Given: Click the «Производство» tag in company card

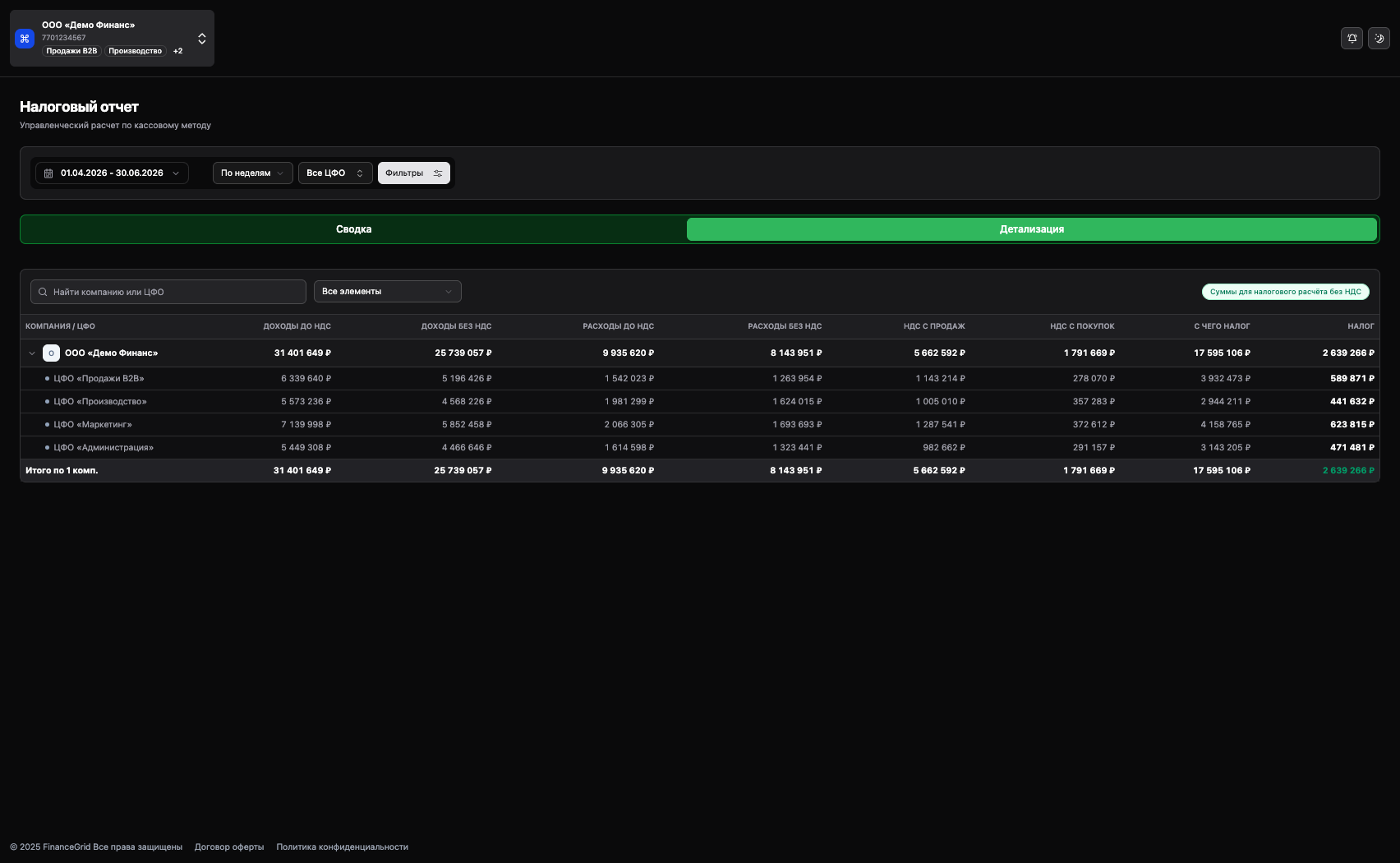Looking at the screenshot, I should [x=136, y=51].
